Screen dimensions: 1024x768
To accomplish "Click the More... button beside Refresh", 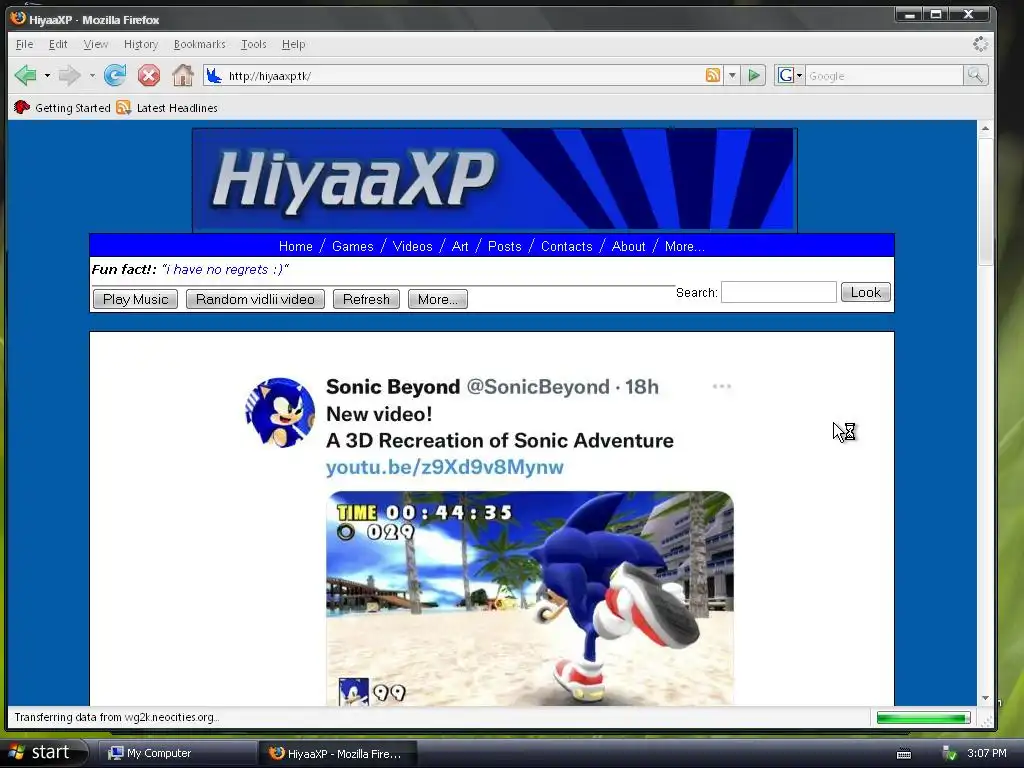I will point(438,299).
